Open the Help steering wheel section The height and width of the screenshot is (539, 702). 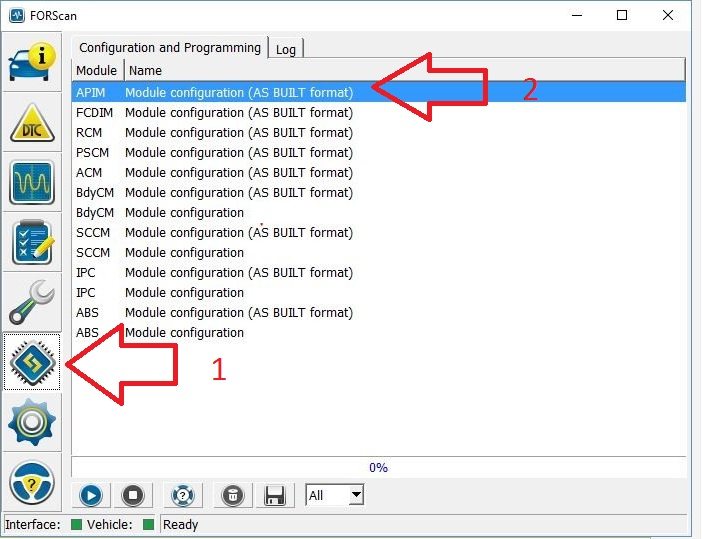(32, 483)
